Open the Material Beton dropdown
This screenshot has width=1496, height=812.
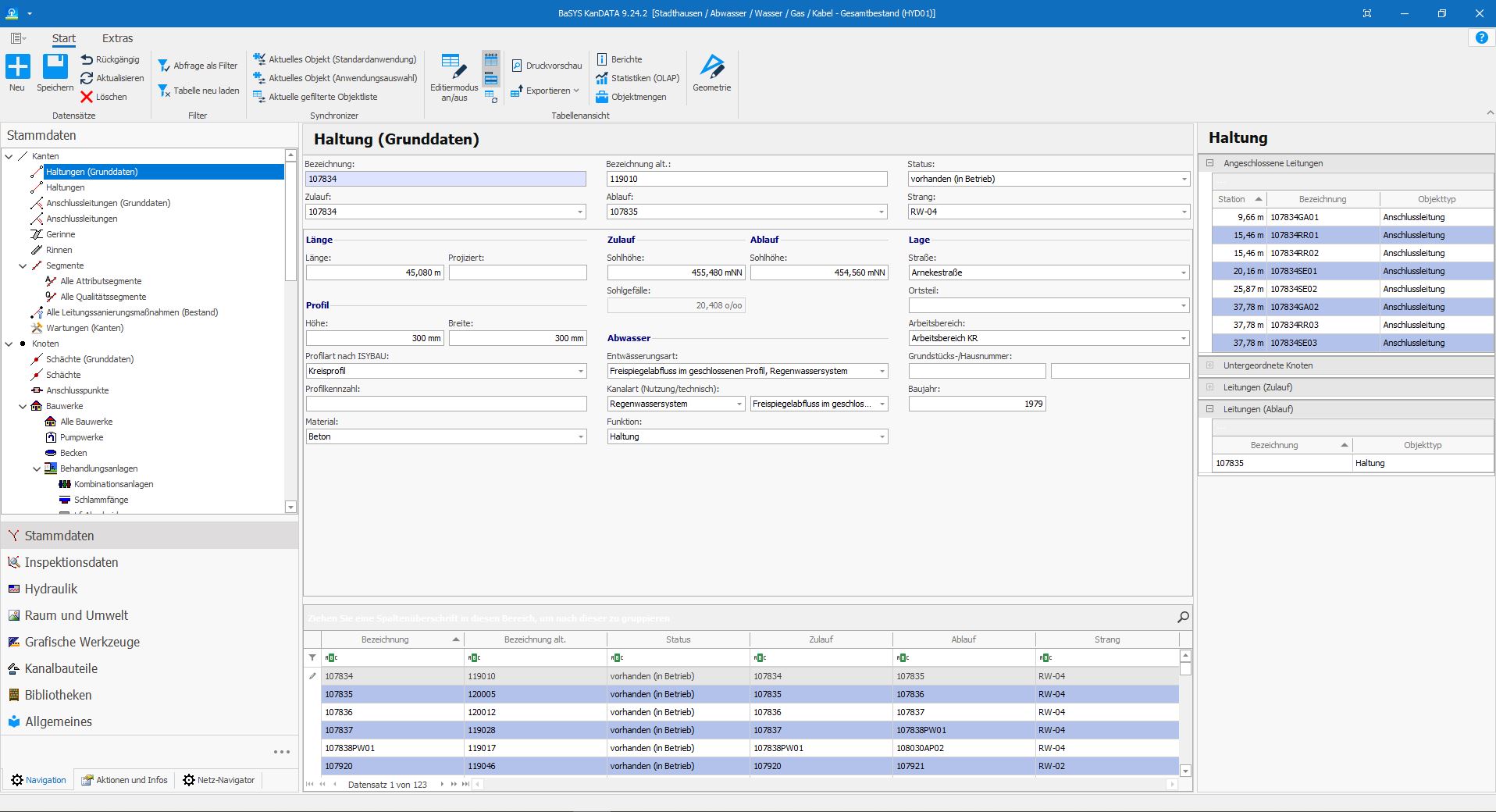pos(581,436)
